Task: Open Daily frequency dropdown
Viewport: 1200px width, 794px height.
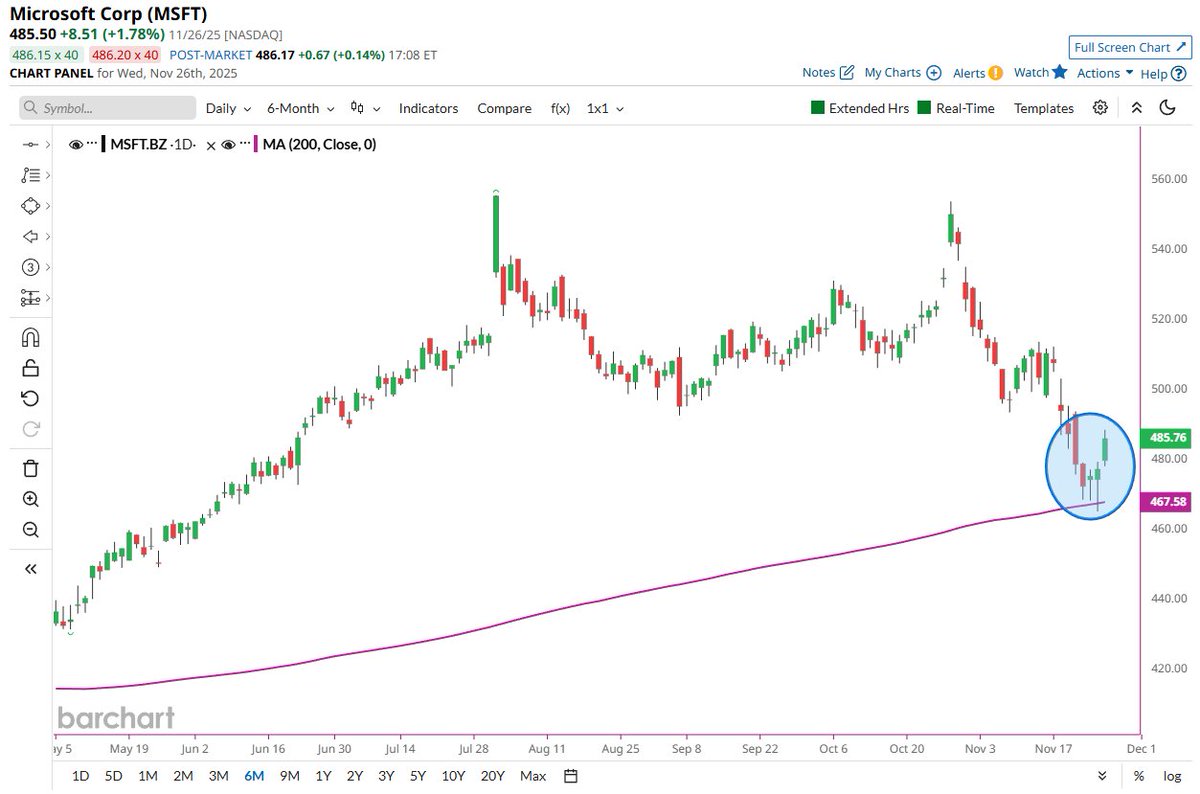Action: click(x=228, y=108)
